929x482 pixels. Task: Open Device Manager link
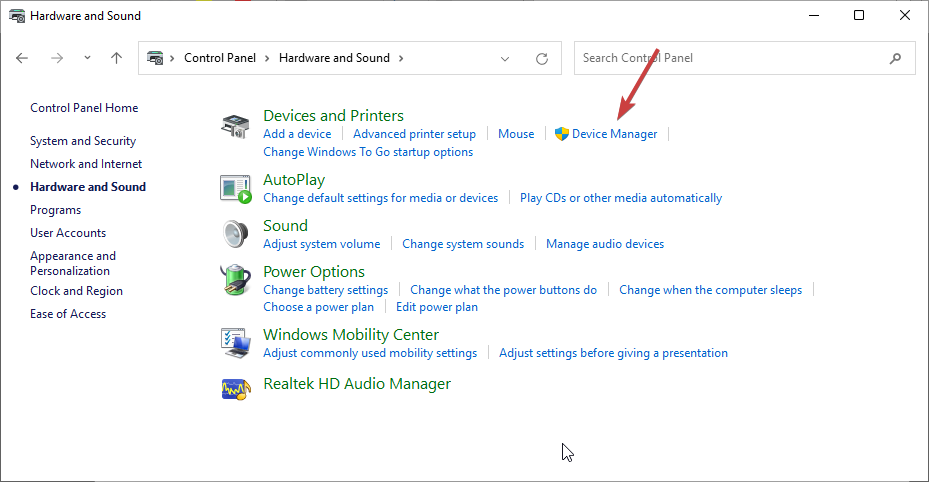(614, 134)
